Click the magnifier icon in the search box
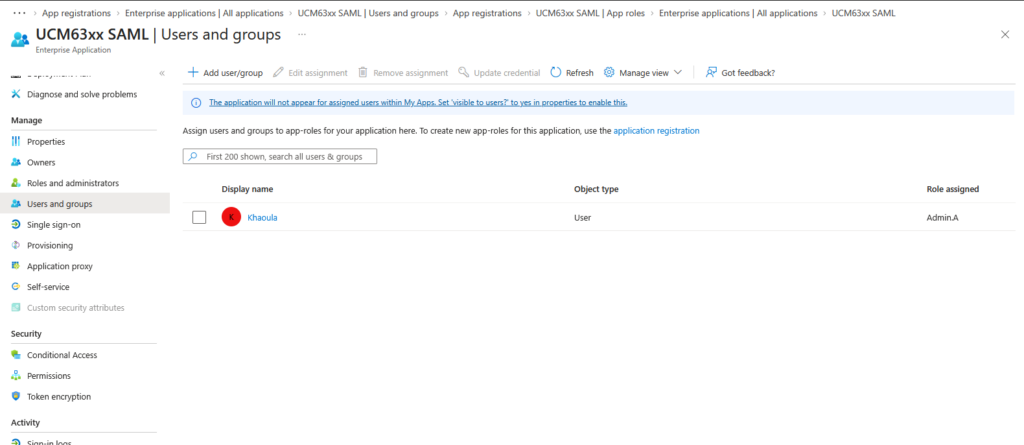 click(193, 157)
